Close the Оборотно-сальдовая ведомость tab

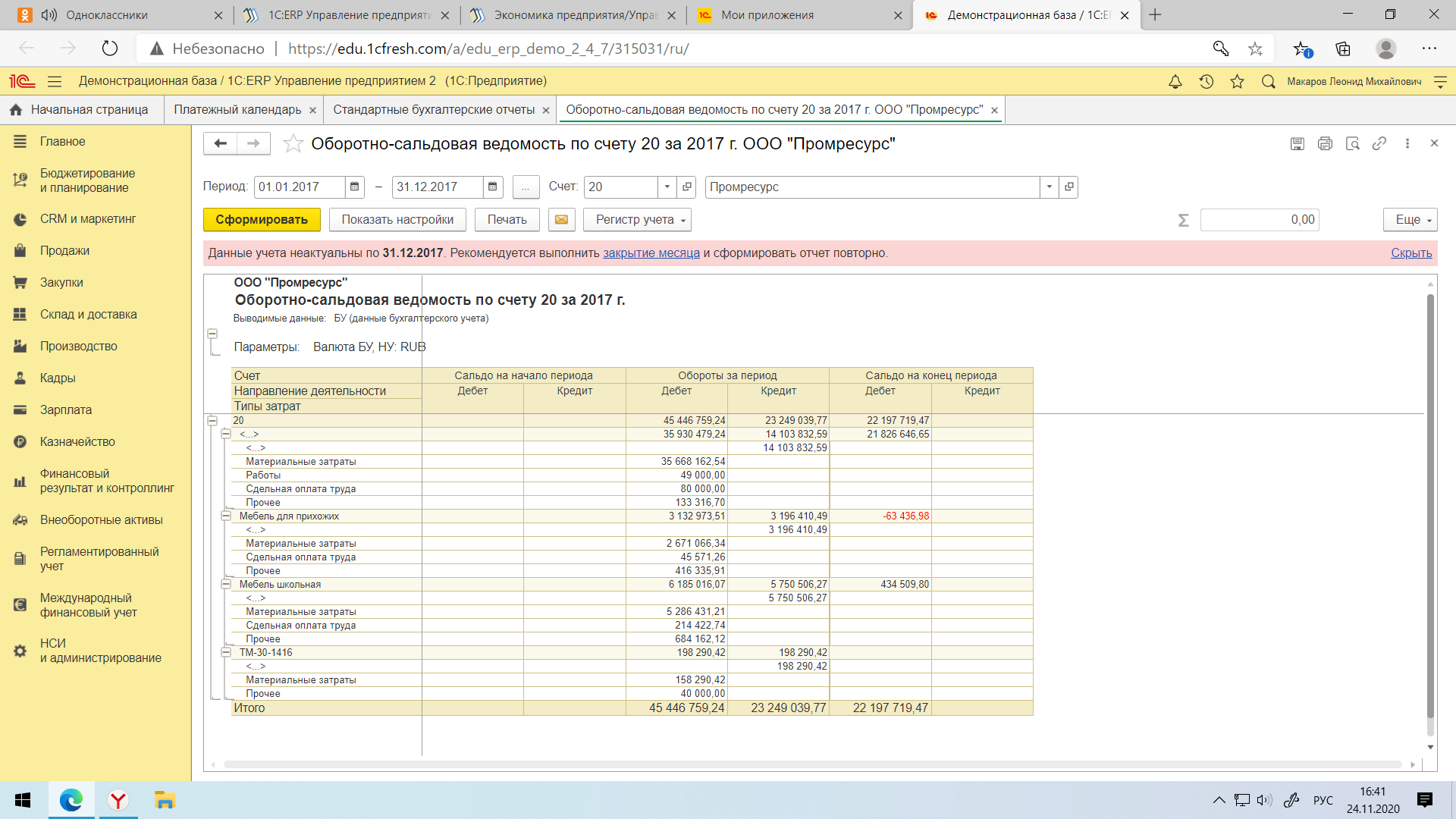[x=994, y=111]
